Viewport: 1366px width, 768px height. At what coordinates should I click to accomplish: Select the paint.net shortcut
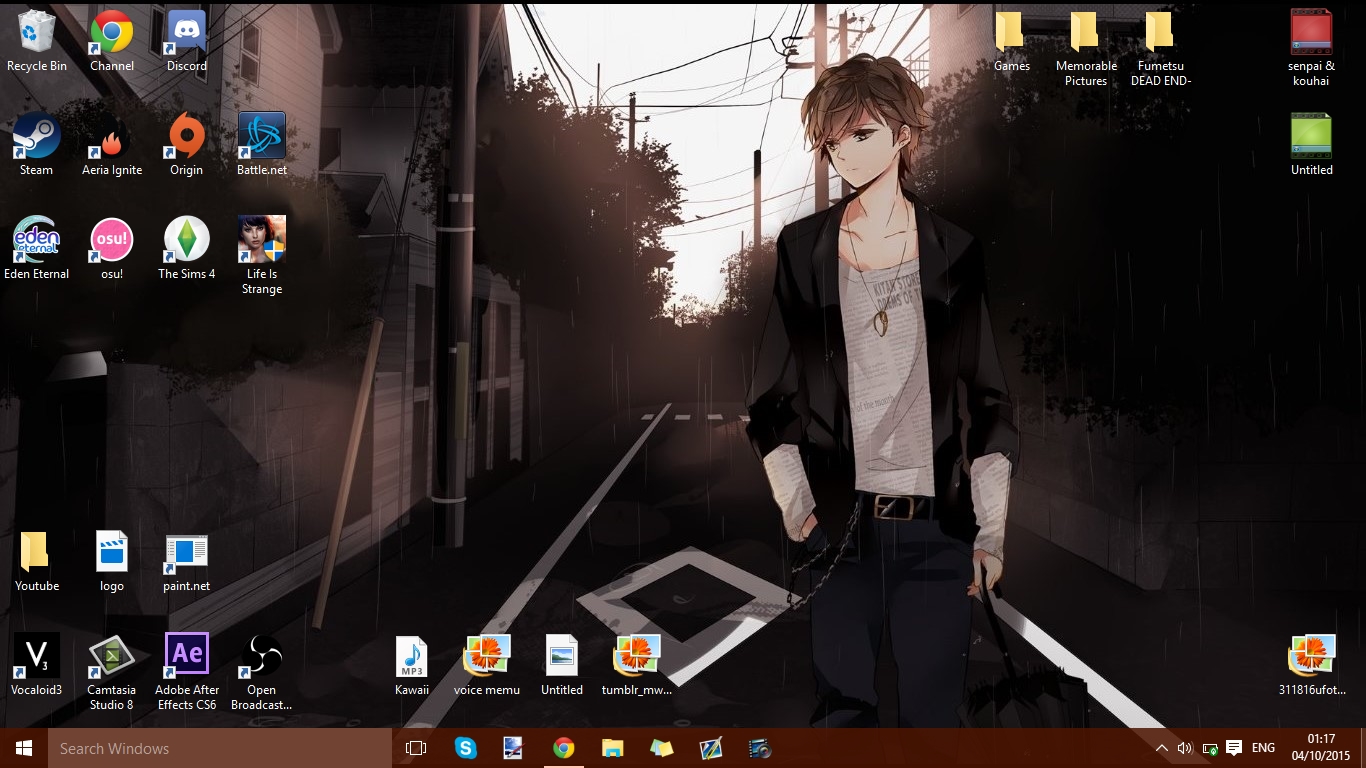pos(186,561)
